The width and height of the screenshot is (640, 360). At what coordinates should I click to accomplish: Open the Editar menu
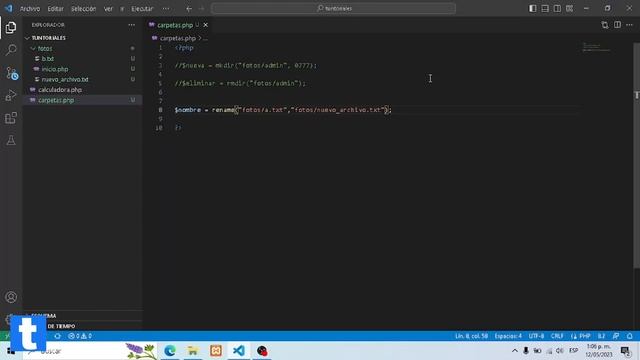pyautogui.click(x=56, y=9)
